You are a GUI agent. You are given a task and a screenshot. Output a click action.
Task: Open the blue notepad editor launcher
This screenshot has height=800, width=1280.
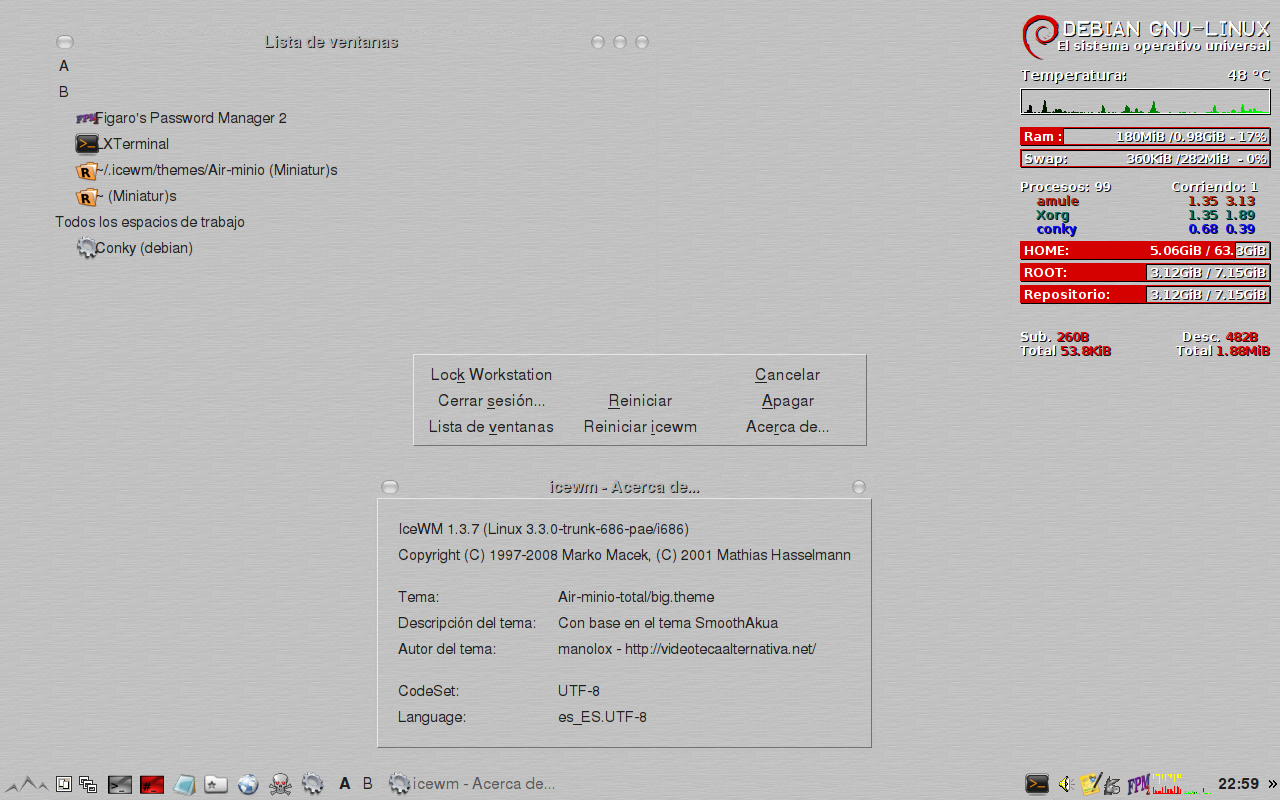tap(184, 785)
